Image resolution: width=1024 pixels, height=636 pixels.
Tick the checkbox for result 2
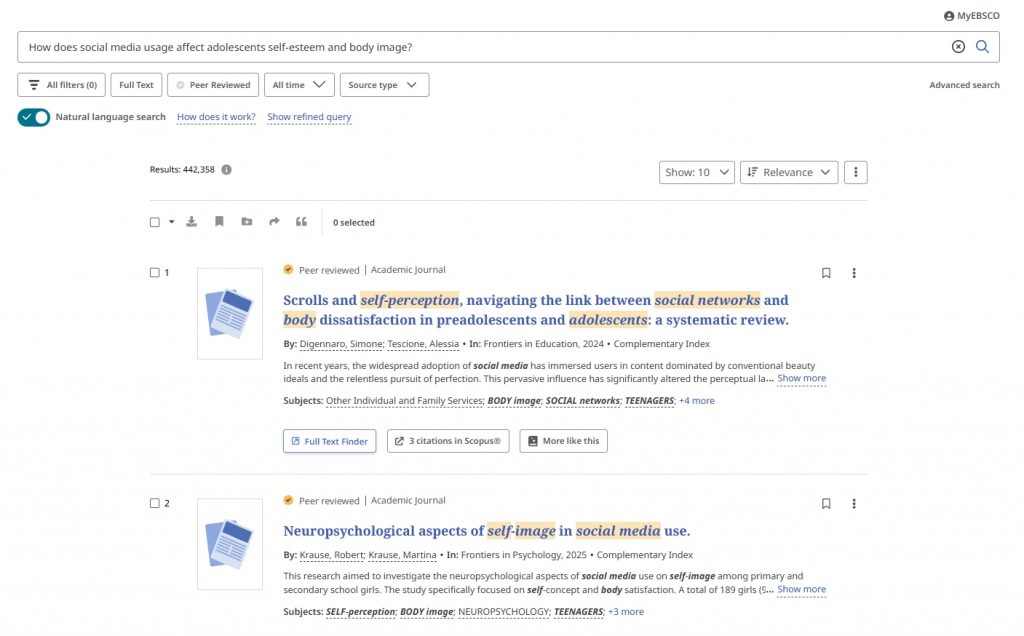(x=155, y=503)
